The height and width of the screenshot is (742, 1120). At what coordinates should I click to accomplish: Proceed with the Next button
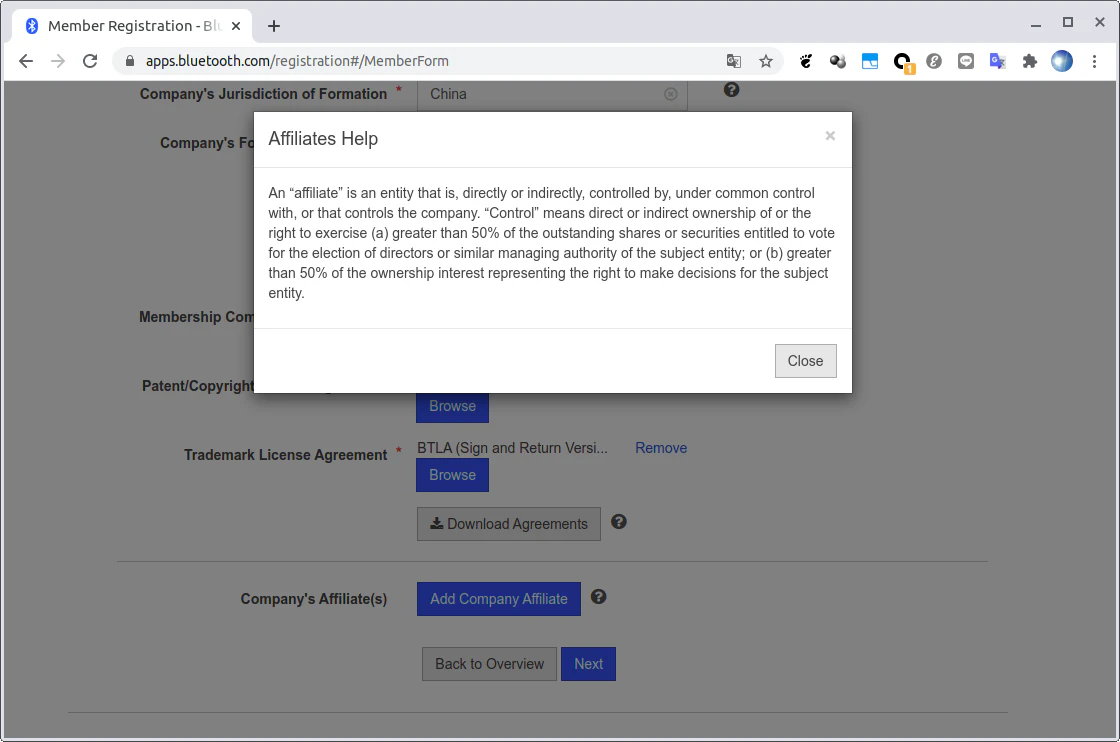click(589, 664)
